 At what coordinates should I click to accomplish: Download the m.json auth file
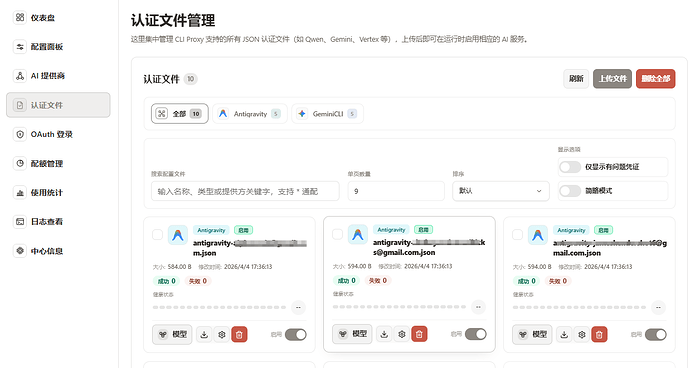pos(204,335)
